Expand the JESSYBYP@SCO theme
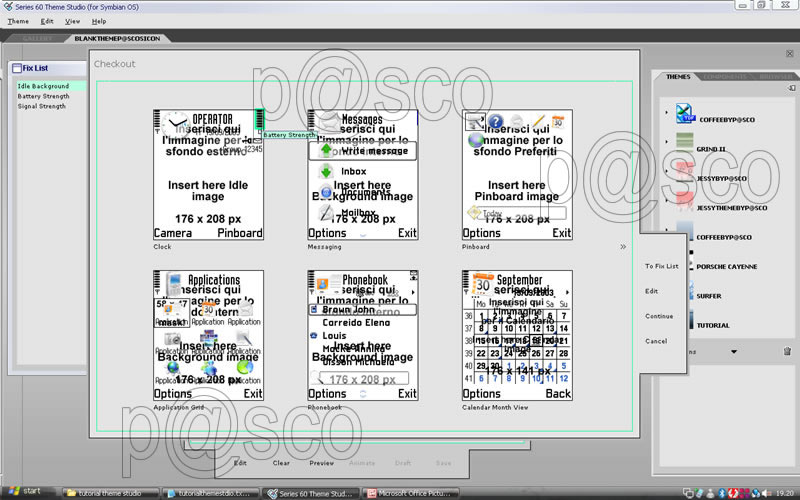Viewport: 800px width, 500px height. [666, 171]
